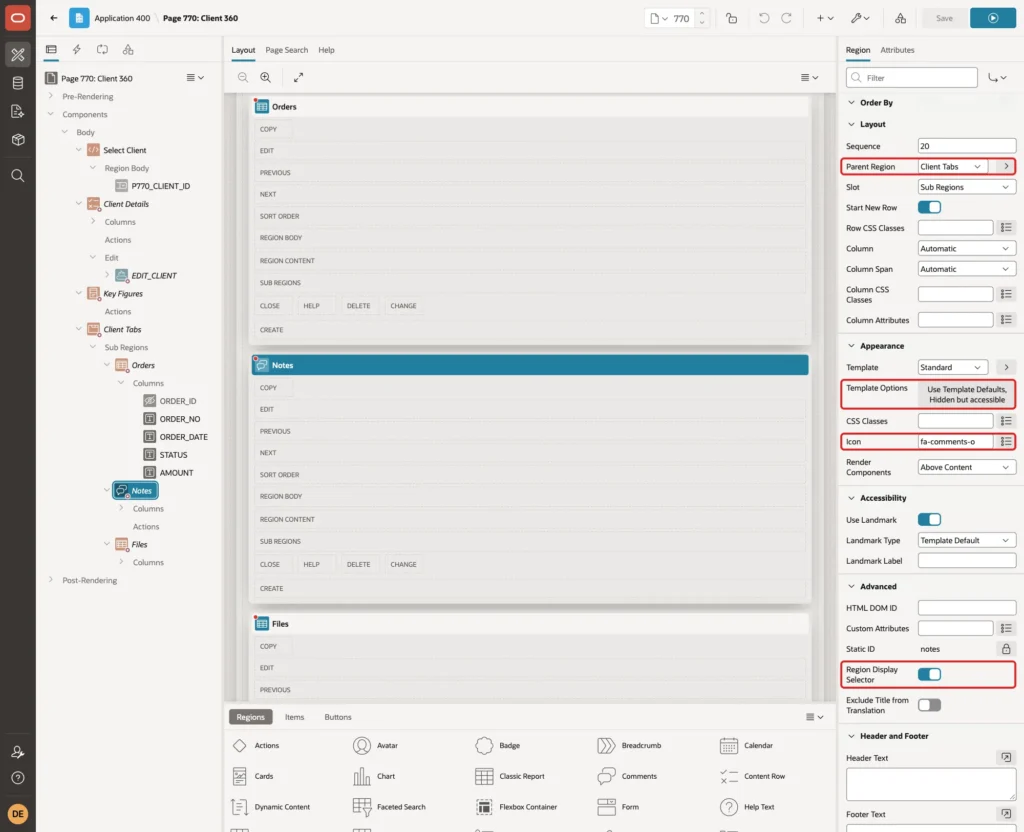Zoom out the layout view
Viewport: 1024px width, 832px height.
243,77
